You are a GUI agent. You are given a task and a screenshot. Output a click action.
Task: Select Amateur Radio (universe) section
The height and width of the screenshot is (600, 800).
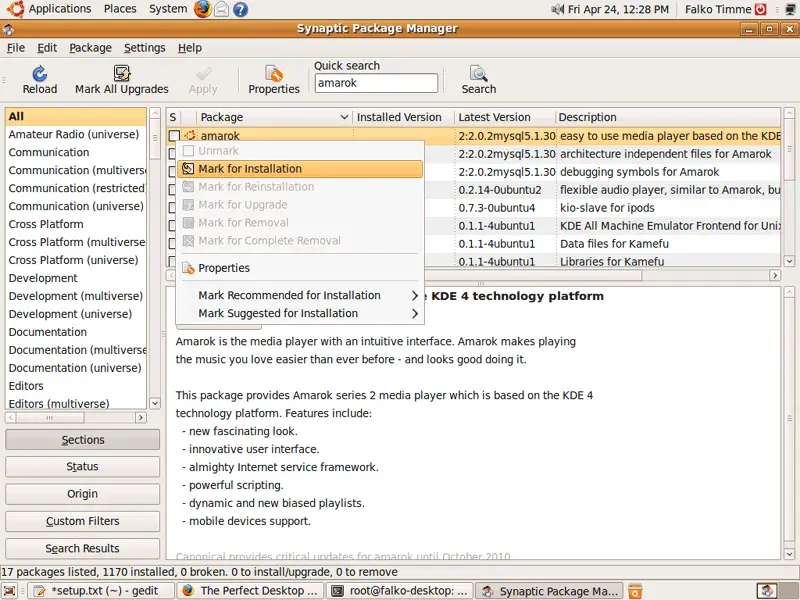click(76, 134)
